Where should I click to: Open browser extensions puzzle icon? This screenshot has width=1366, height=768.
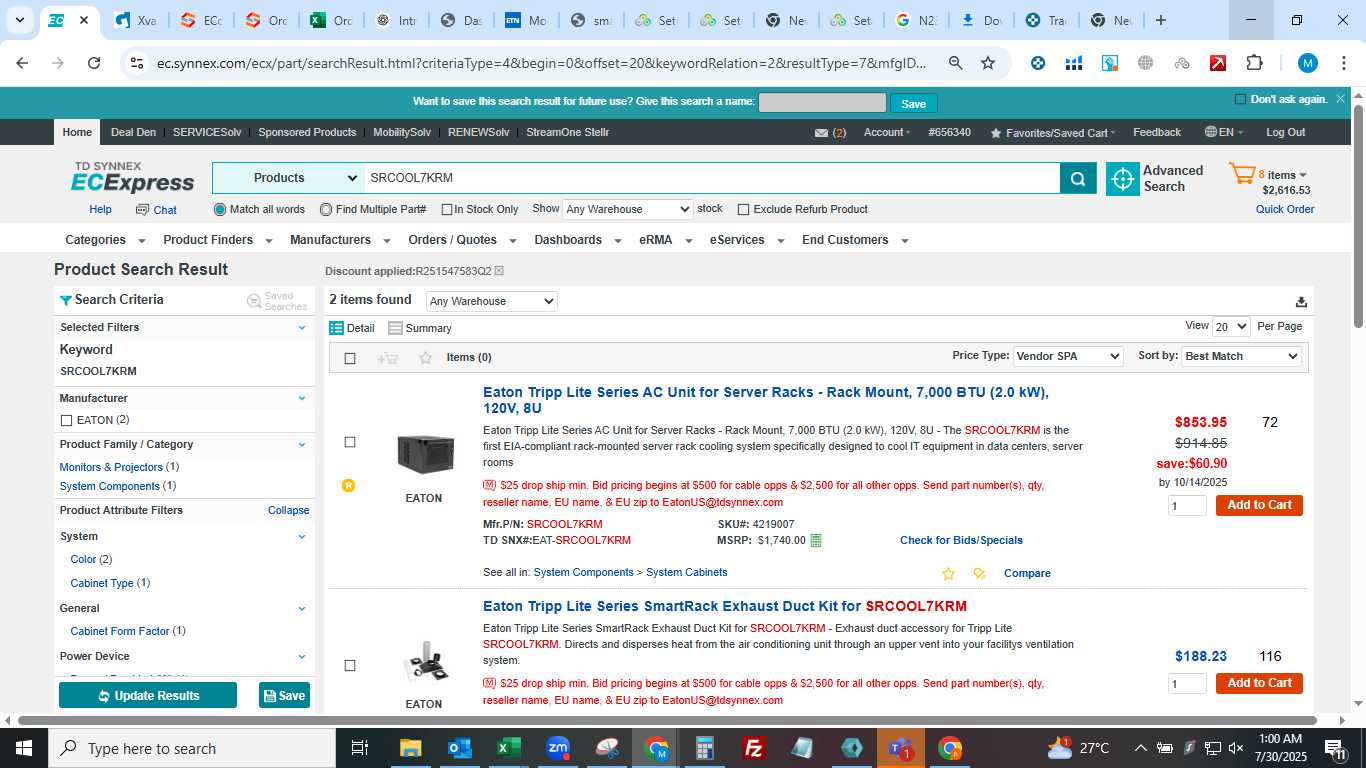1254,63
